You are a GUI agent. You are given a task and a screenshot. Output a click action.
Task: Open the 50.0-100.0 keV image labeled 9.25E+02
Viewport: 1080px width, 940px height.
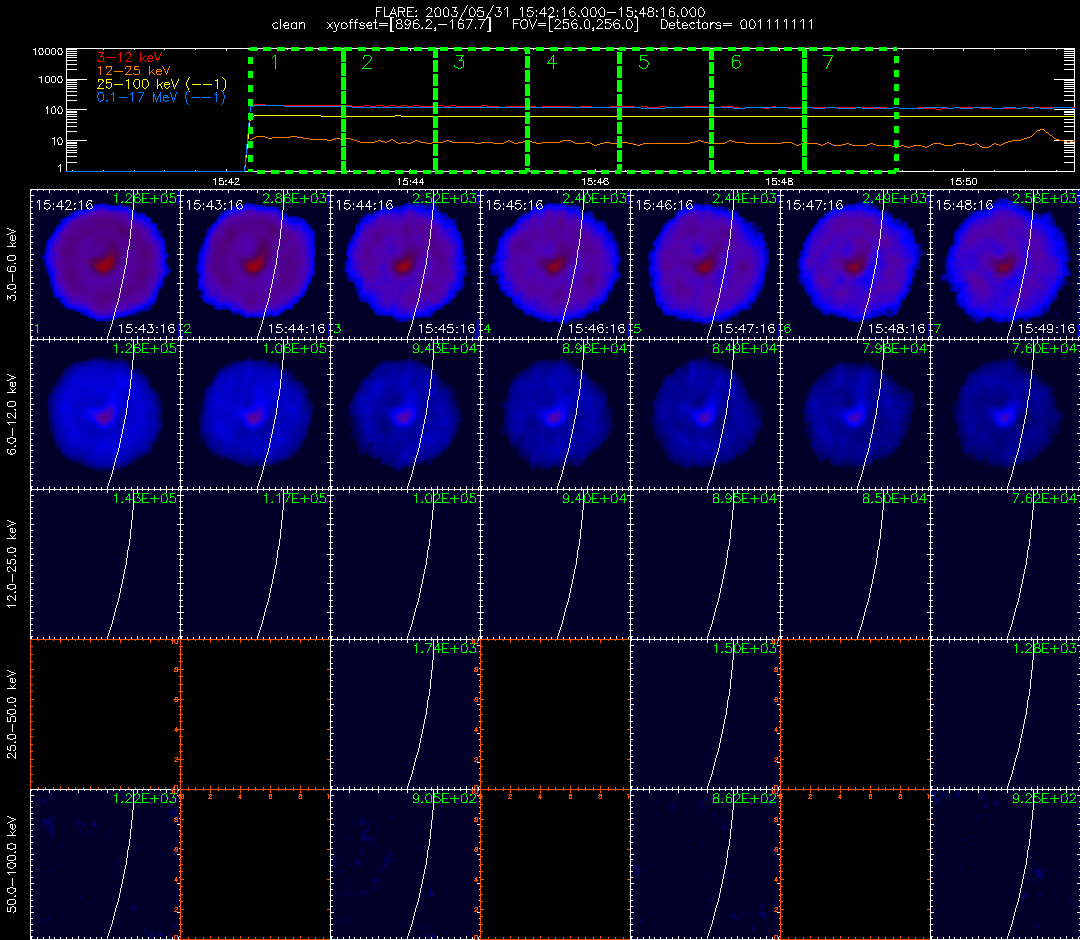click(x=1006, y=864)
